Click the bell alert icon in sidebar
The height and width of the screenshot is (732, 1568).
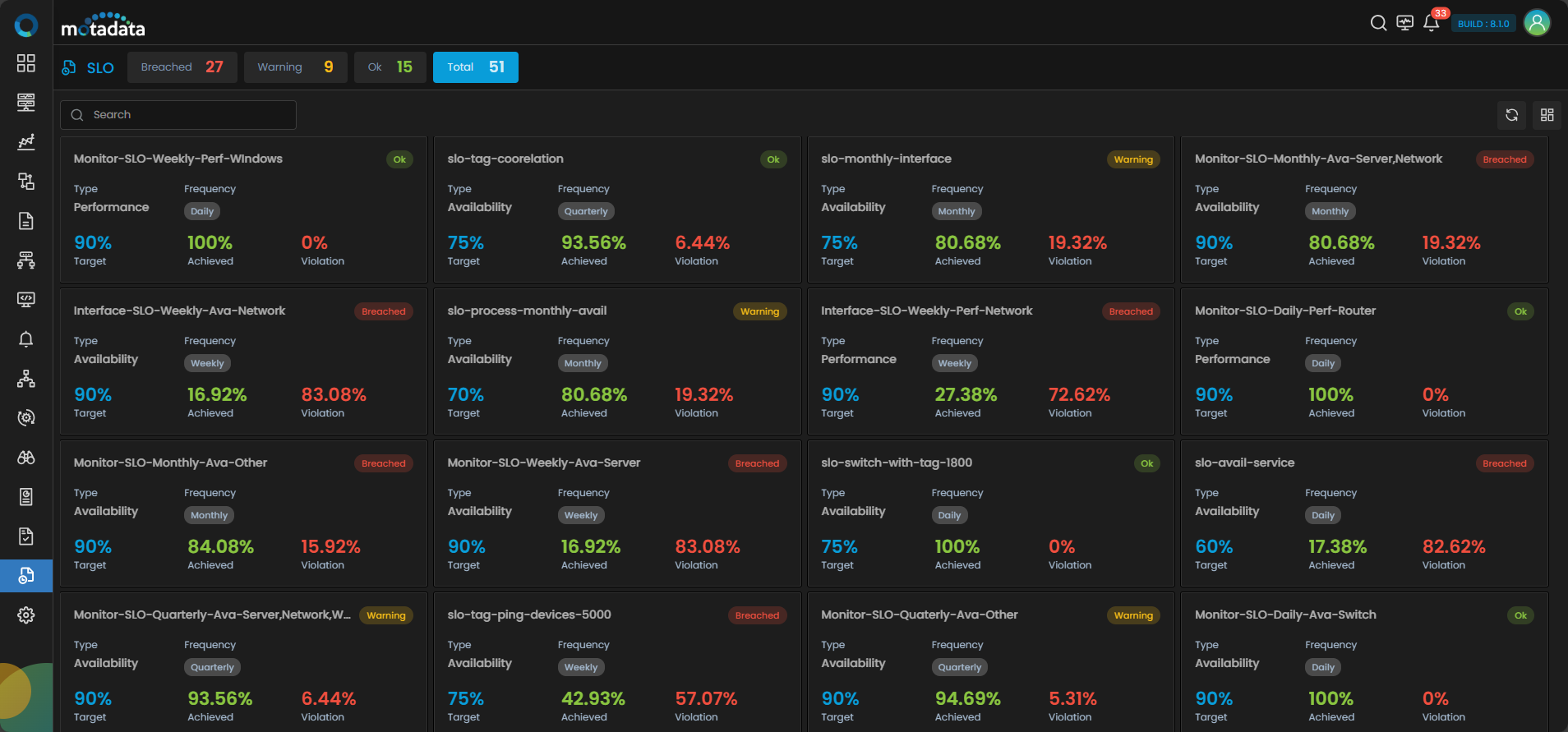(x=26, y=339)
